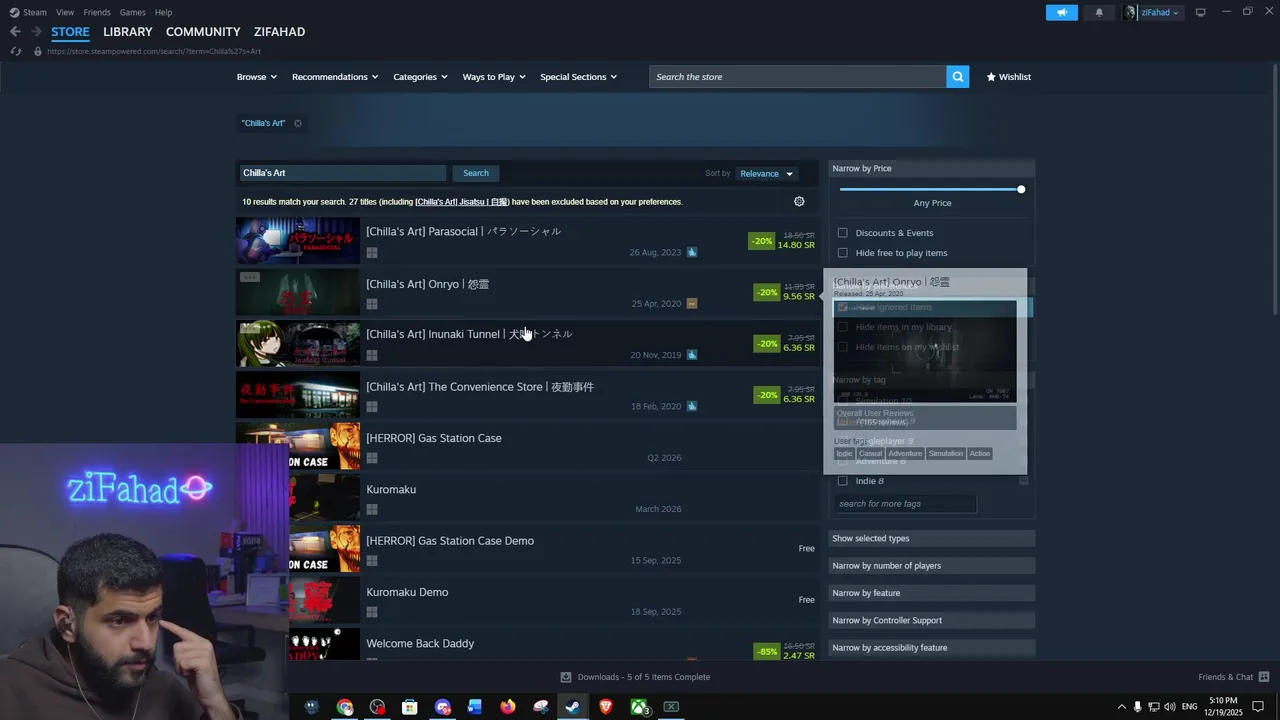Open the Friends menu

97,12
